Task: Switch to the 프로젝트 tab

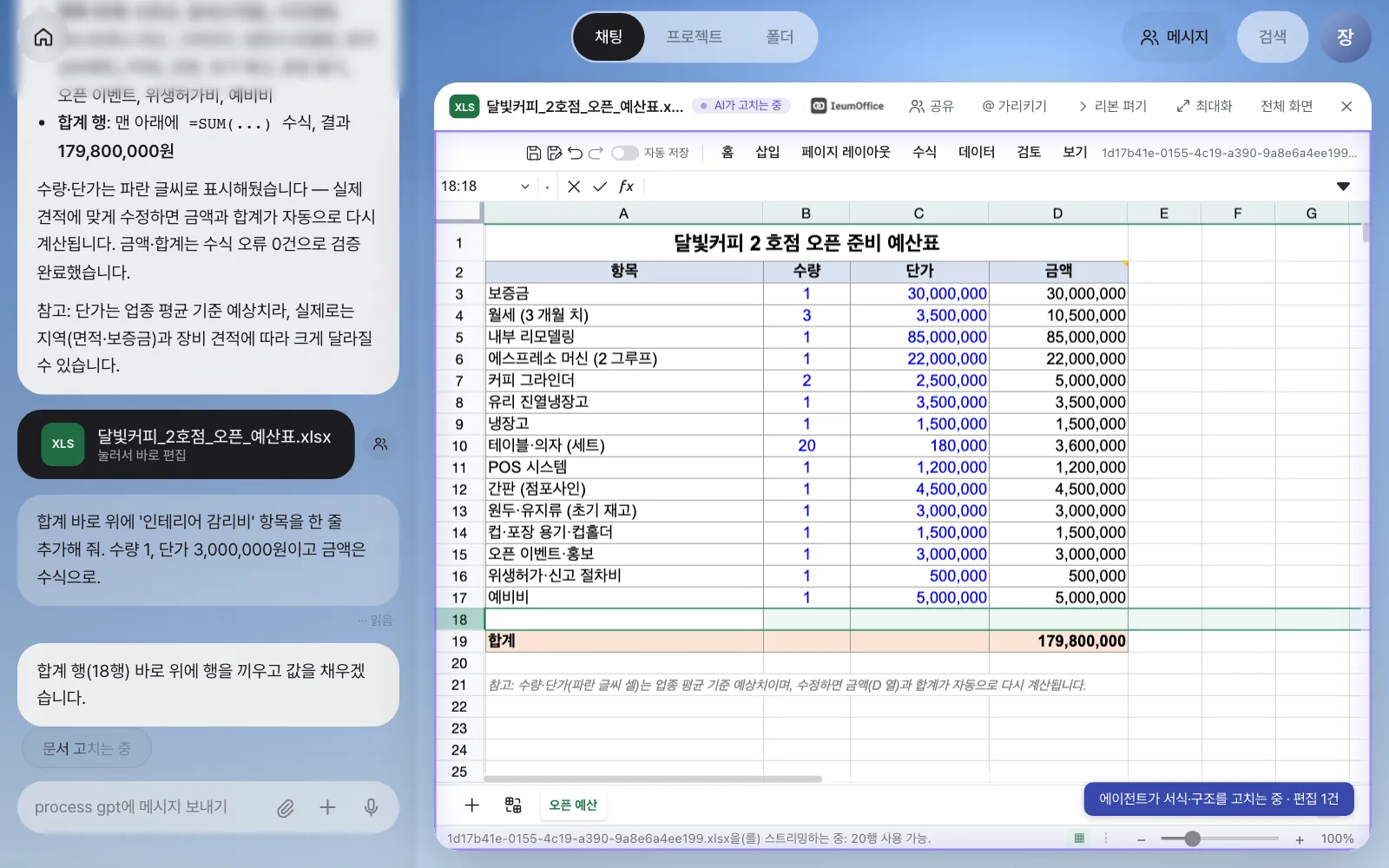Action: click(x=694, y=36)
